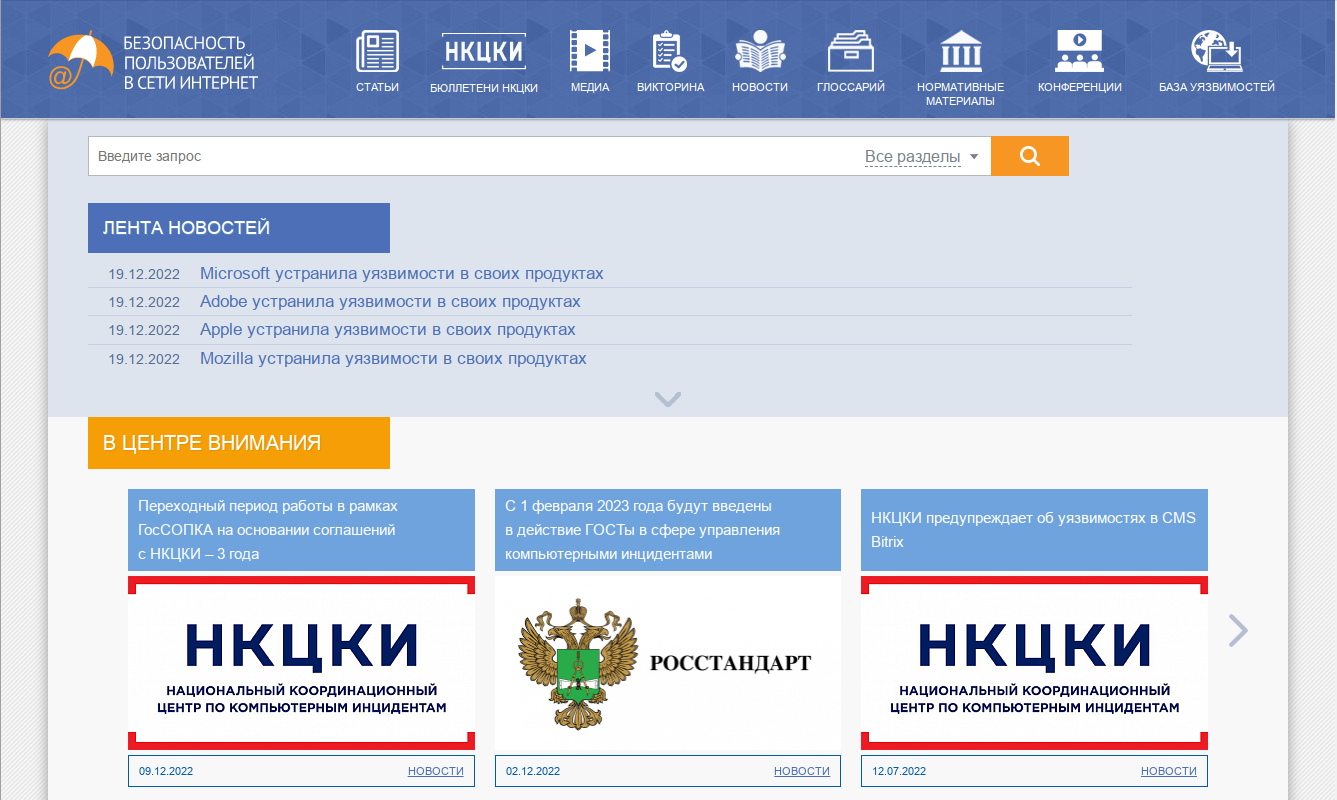
Task: Open the Глоссарий drawer icon
Action: [x=850, y=51]
